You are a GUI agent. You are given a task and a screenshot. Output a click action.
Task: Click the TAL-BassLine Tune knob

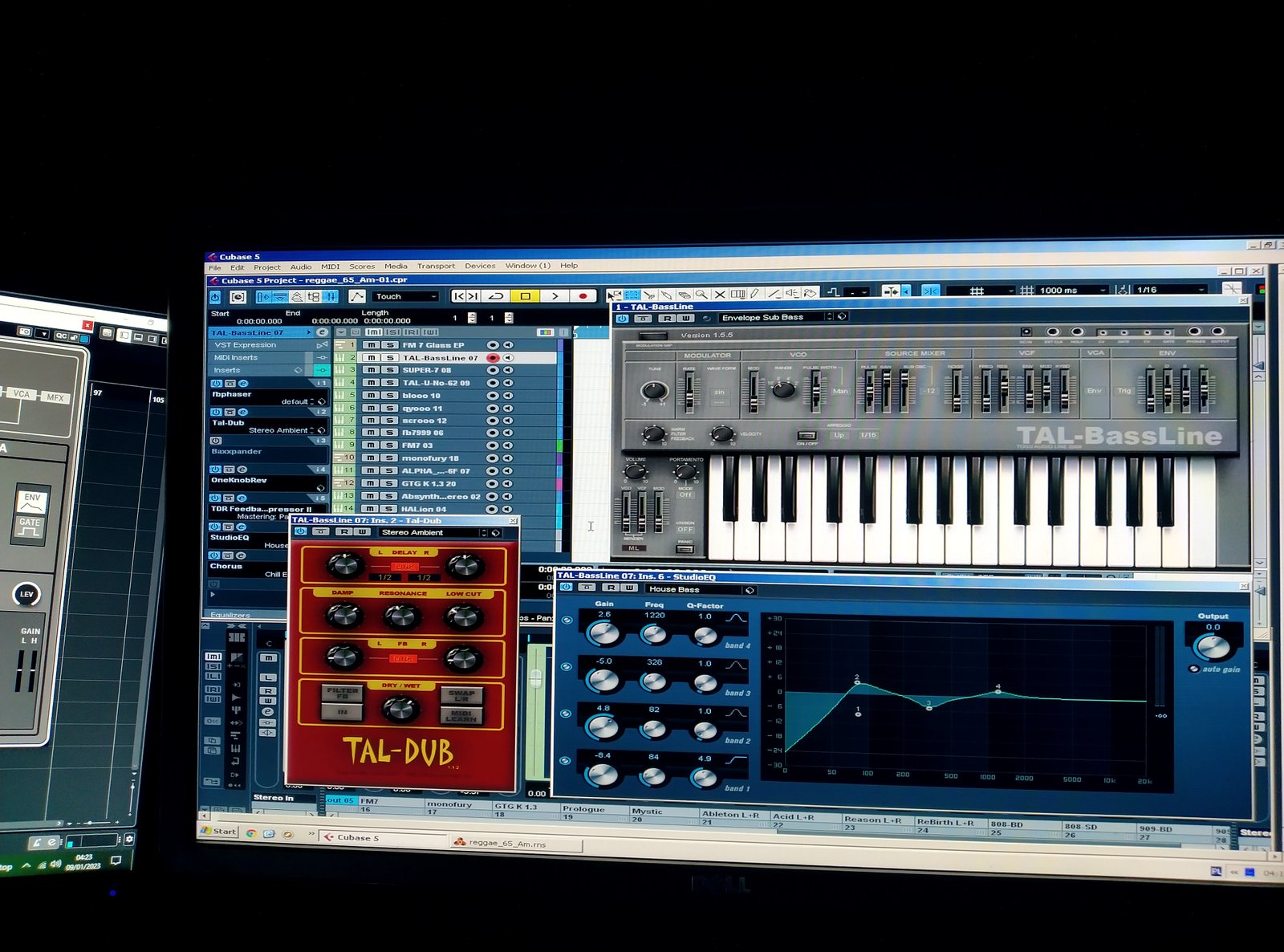tap(655, 391)
